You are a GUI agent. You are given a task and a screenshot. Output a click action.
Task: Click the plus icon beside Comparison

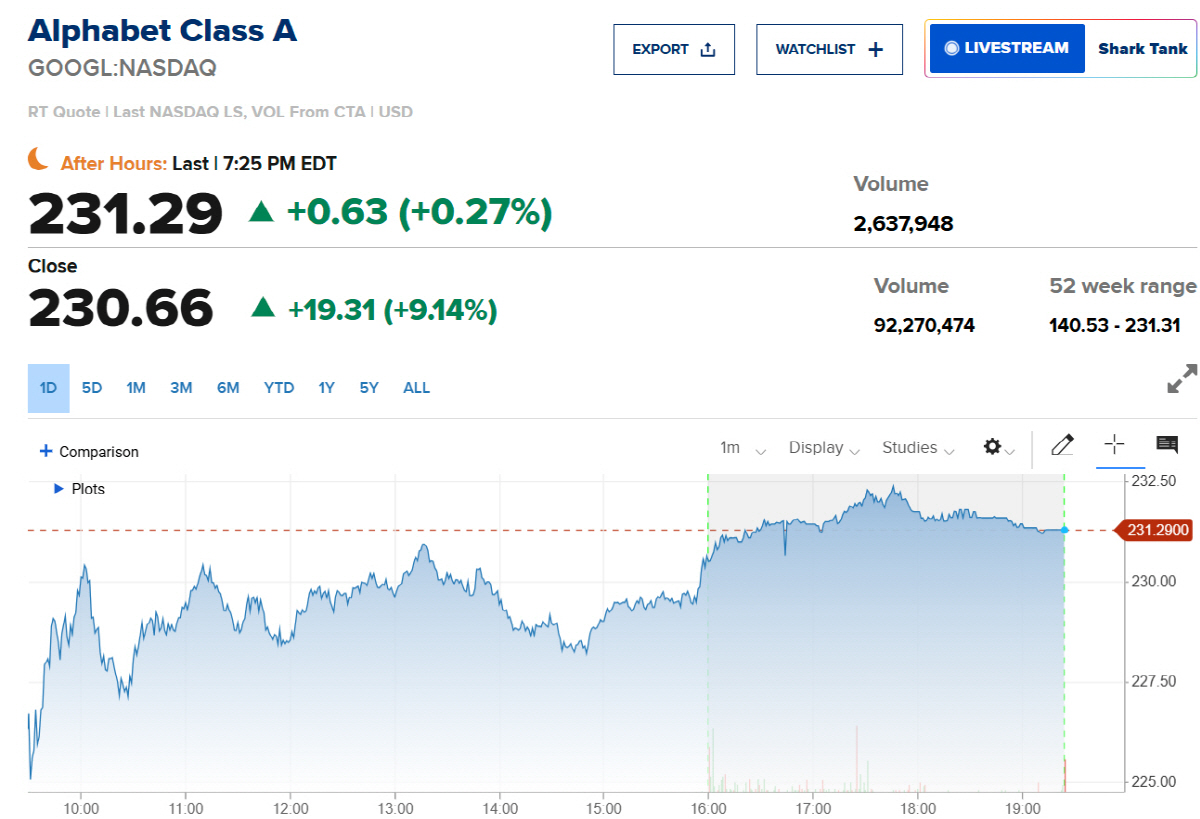45,451
